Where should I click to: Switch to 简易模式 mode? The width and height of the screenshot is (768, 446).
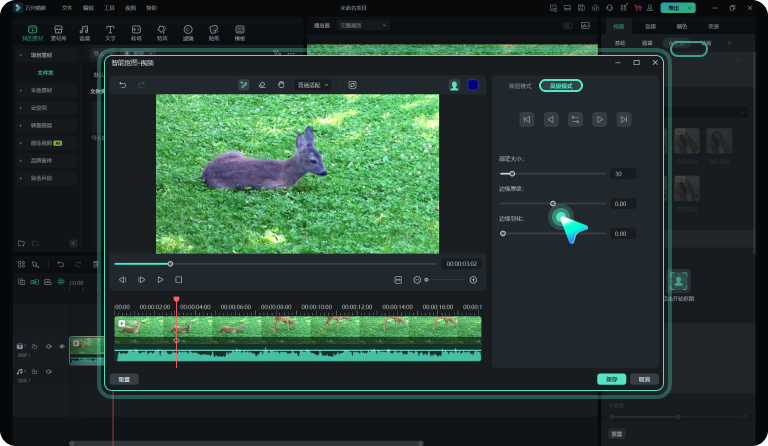521,86
